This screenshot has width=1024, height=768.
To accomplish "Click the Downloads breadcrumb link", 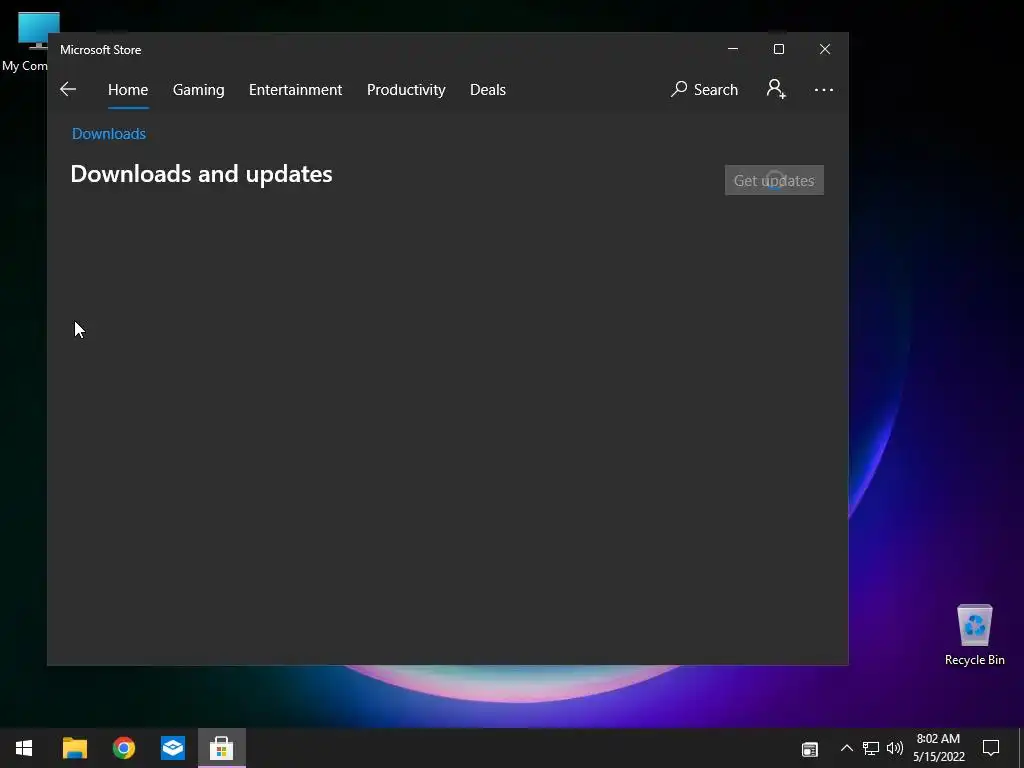I will coord(109,134).
